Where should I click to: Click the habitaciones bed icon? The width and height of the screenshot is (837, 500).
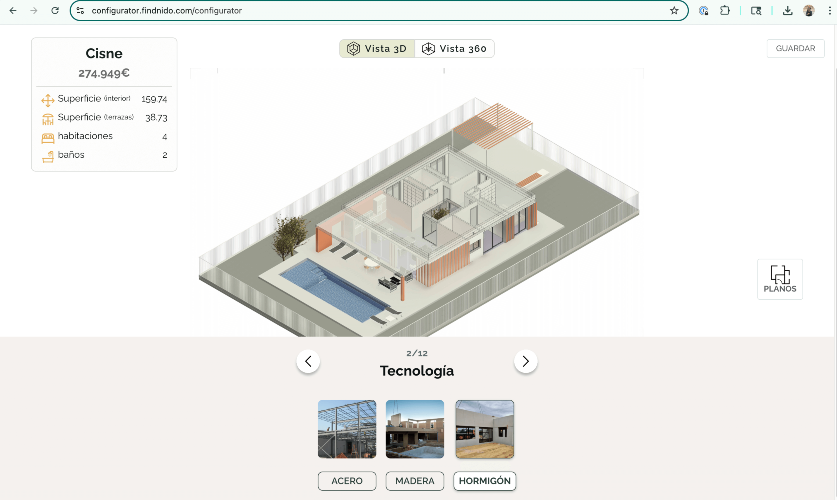click(x=48, y=138)
